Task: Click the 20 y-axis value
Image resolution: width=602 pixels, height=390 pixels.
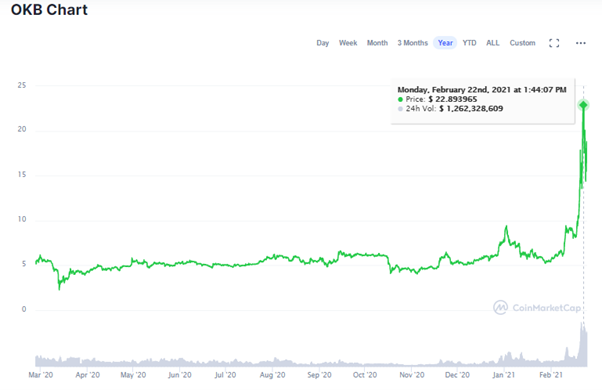Action: click(22, 129)
